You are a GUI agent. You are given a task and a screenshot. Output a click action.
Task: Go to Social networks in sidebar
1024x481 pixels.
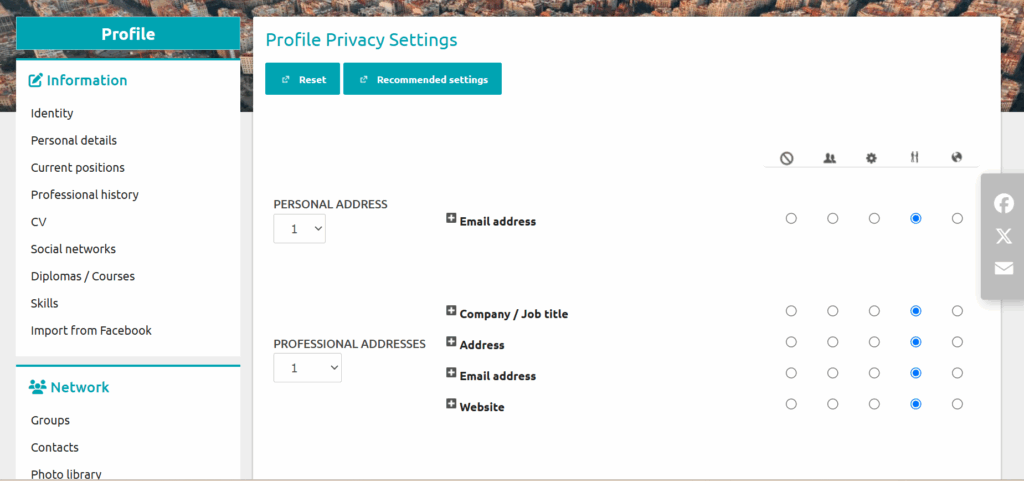73,249
